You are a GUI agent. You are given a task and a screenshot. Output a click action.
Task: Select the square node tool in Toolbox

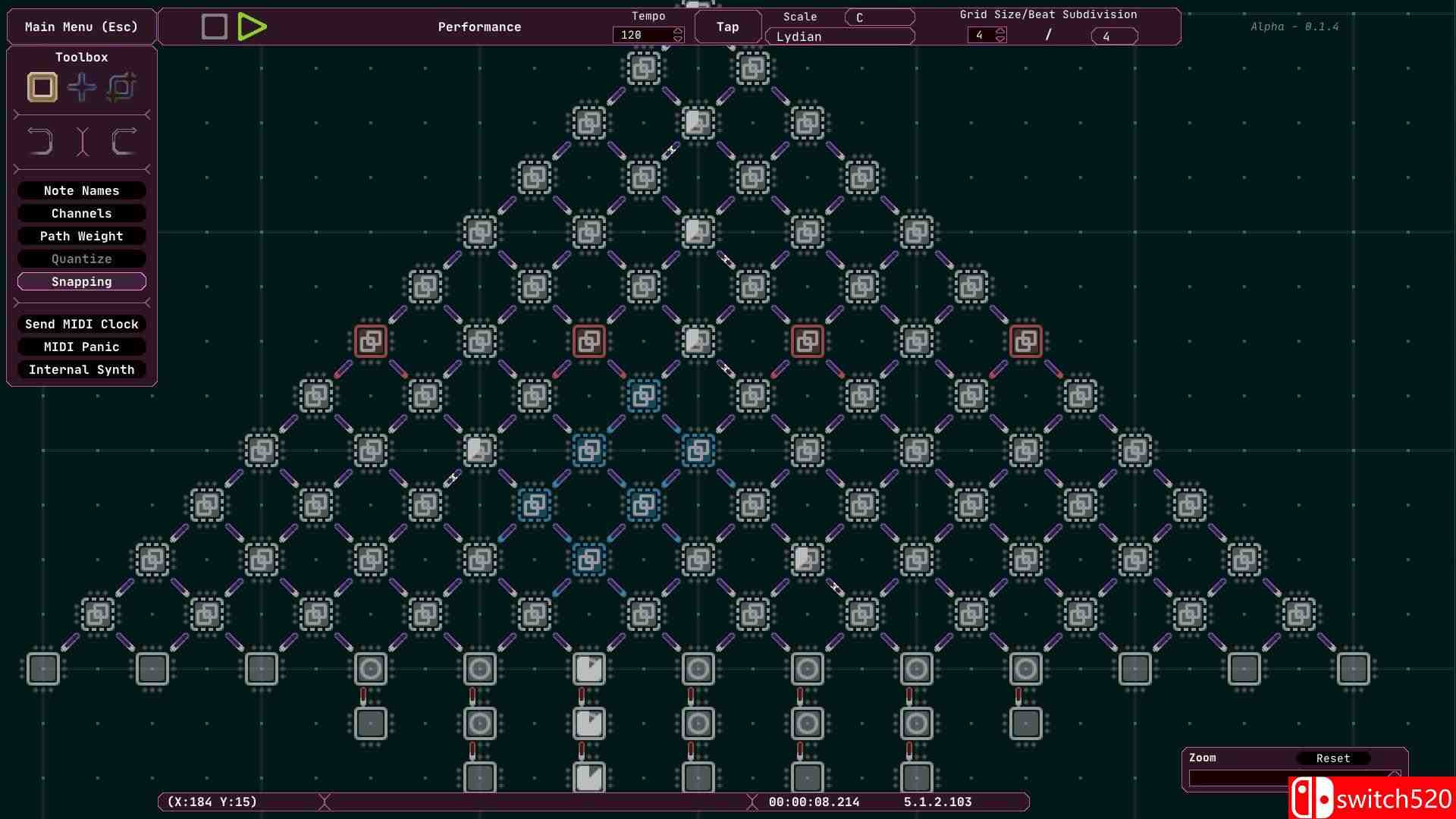click(42, 87)
